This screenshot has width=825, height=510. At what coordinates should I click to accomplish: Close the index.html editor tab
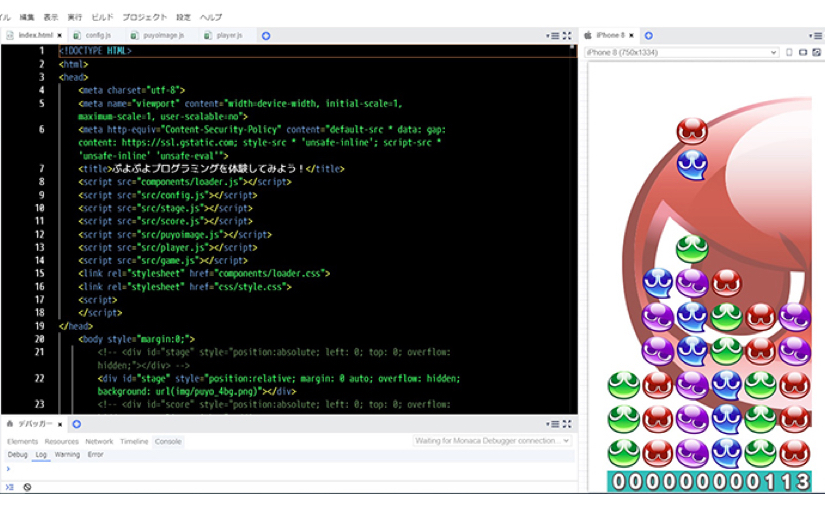[x=60, y=36]
